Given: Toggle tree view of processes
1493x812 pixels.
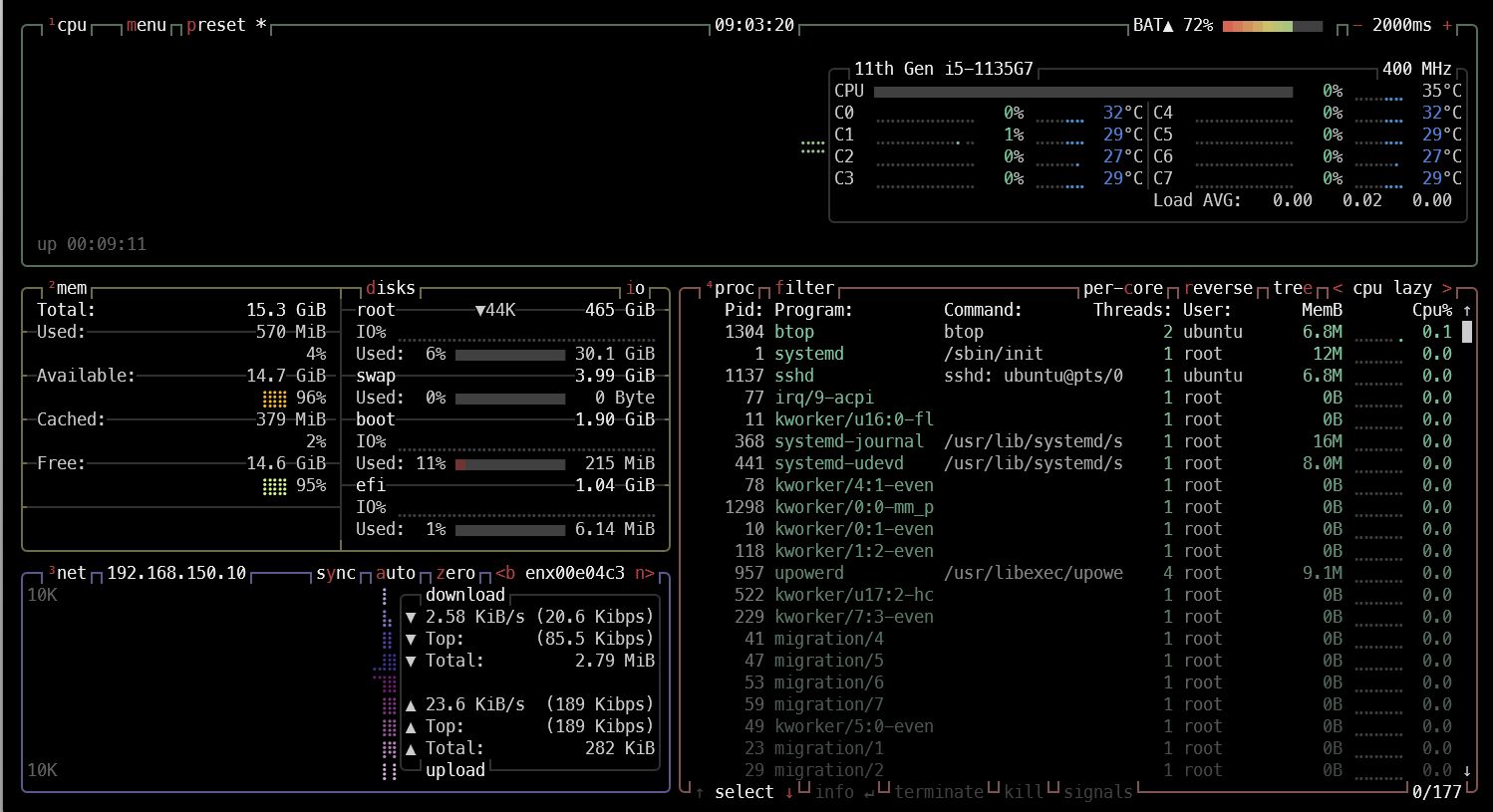Looking at the screenshot, I should click(x=1293, y=288).
